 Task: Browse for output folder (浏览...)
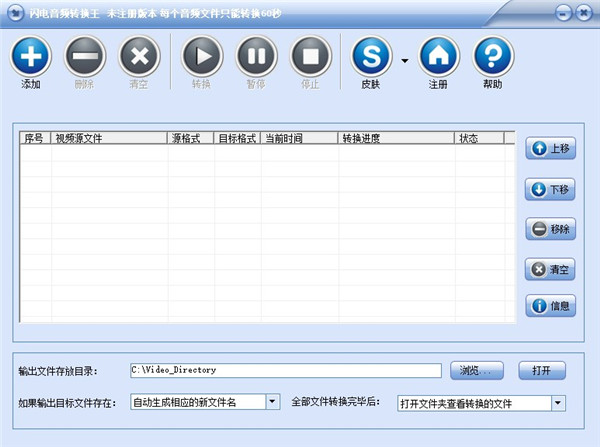pyautogui.click(x=476, y=370)
